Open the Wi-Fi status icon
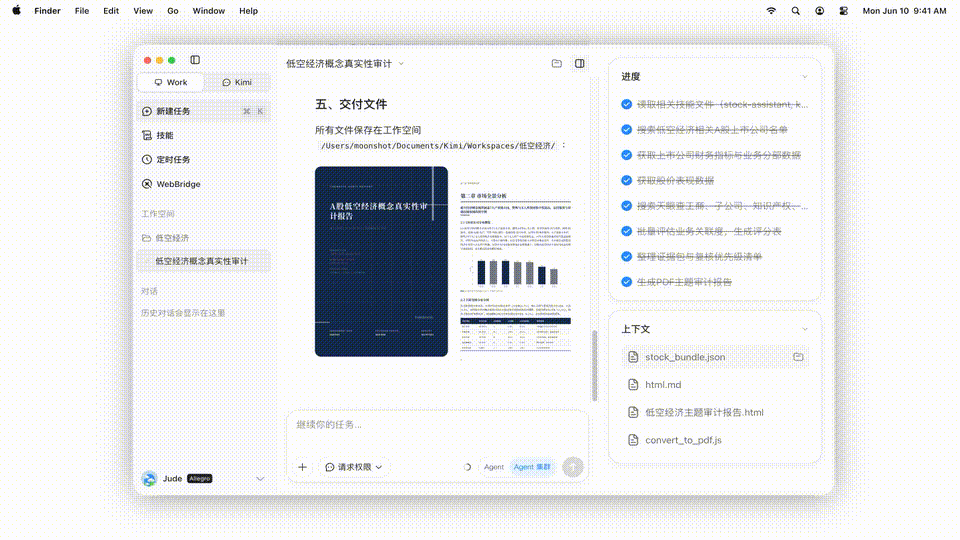This screenshot has height=540, width=960. 771,11
